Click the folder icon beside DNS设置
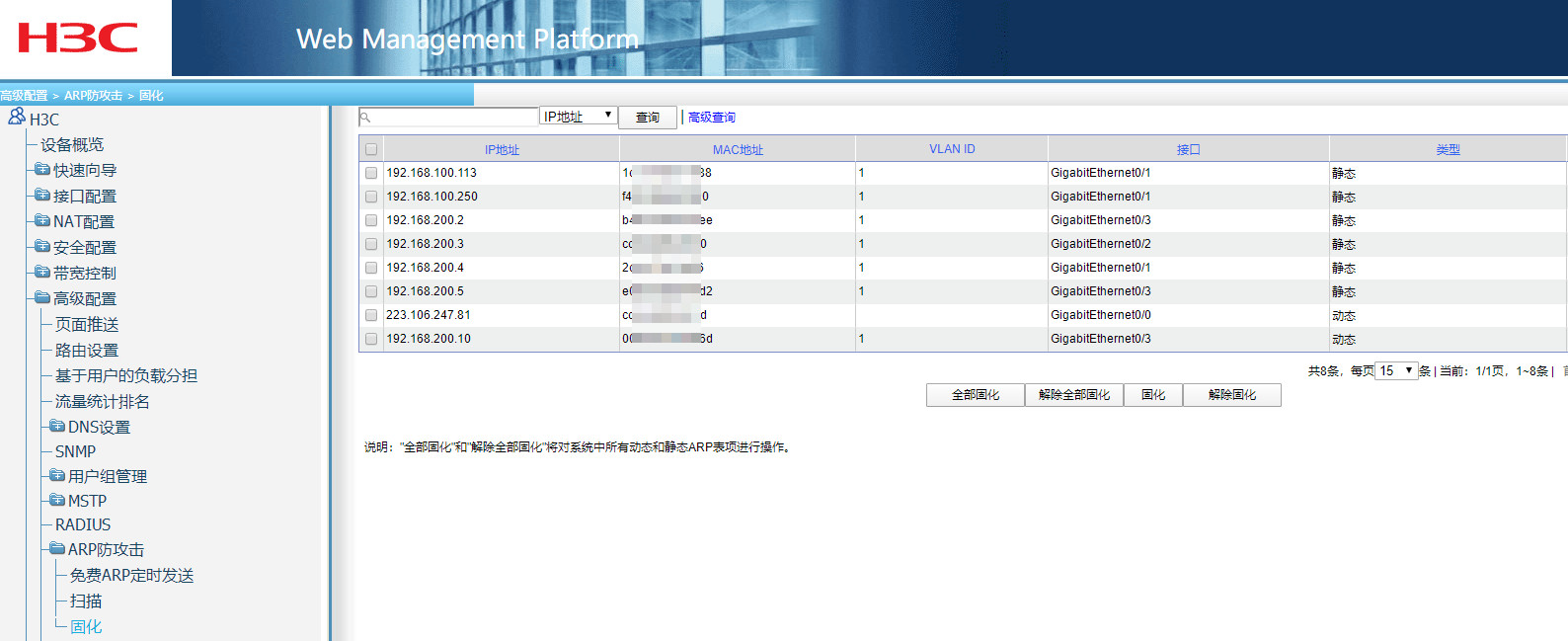 click(x=57, y=426)
